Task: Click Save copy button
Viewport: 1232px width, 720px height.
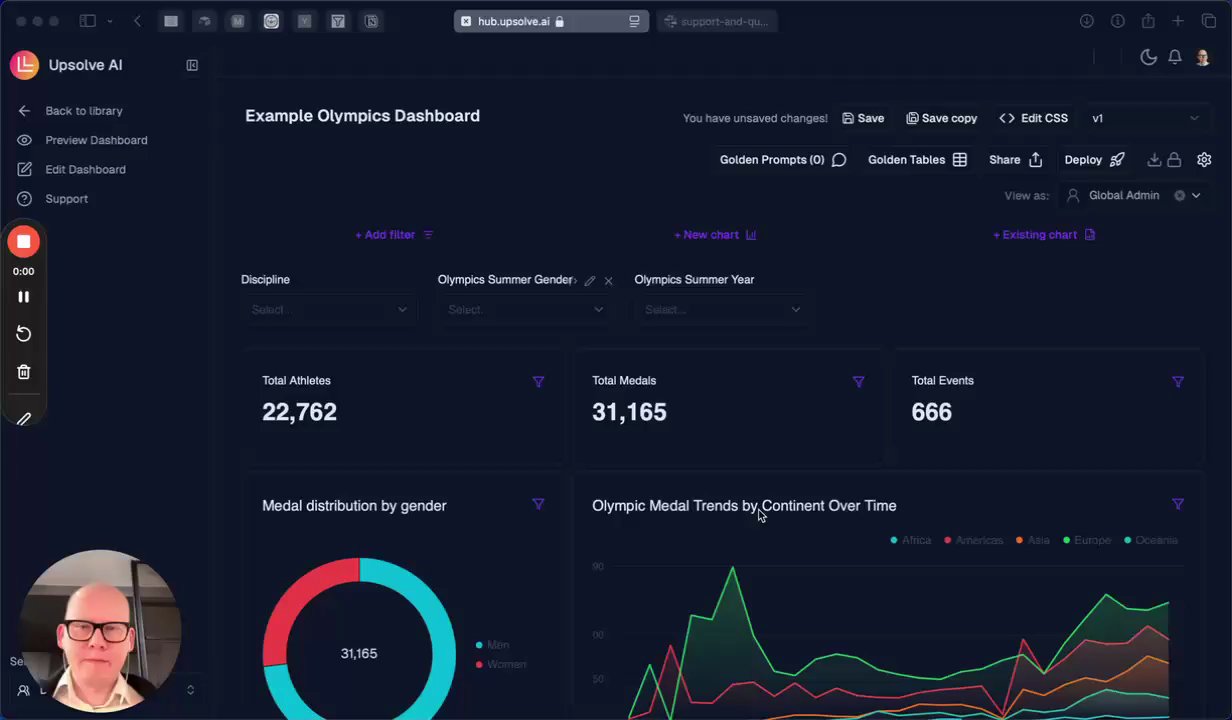Action: (942, 118)
